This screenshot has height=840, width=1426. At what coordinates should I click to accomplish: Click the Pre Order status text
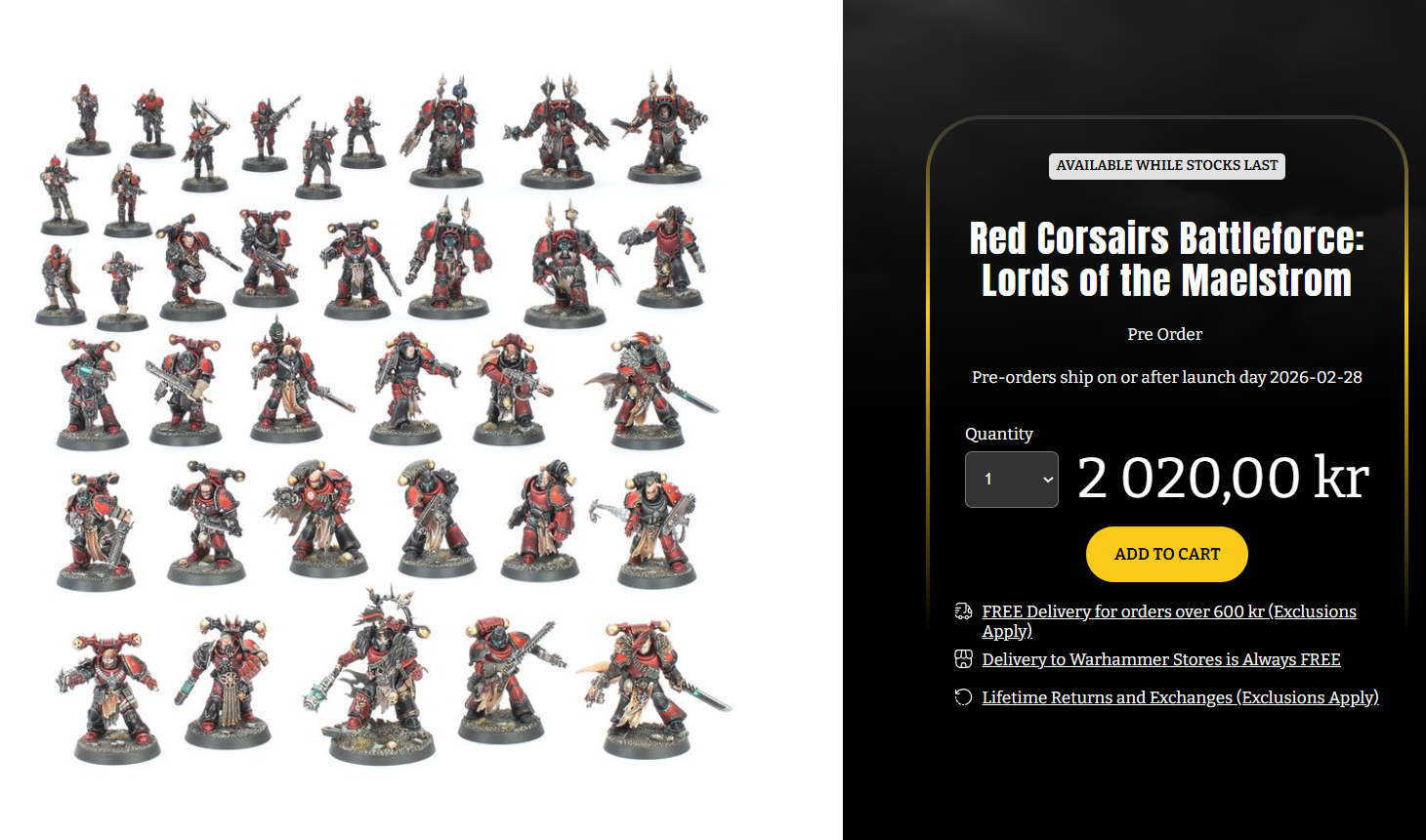(1164, 334)
